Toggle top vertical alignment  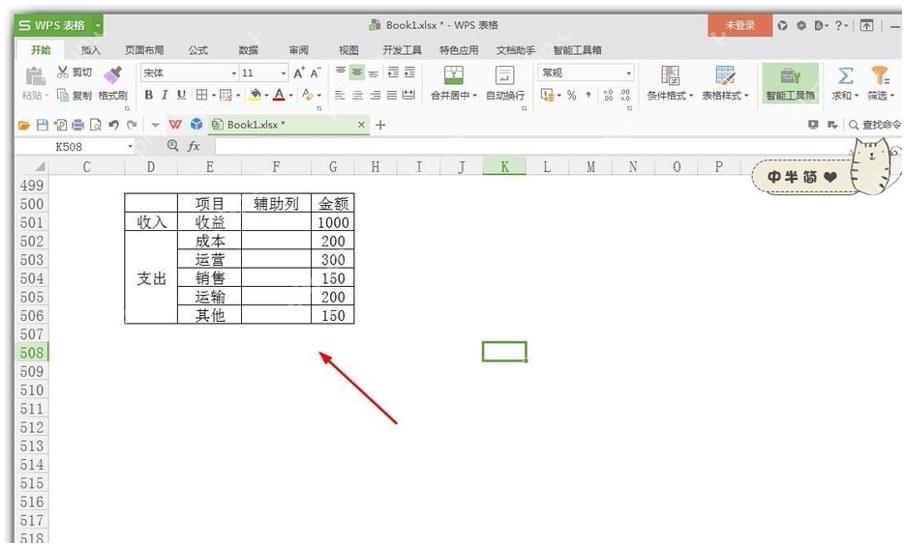(x=341, y=72)
